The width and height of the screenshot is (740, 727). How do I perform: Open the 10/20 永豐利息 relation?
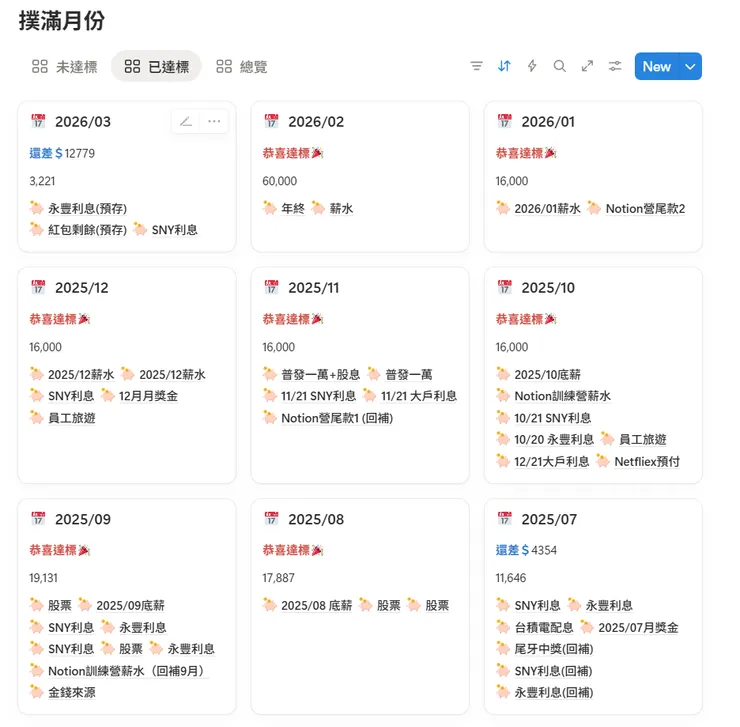[554, 440]
